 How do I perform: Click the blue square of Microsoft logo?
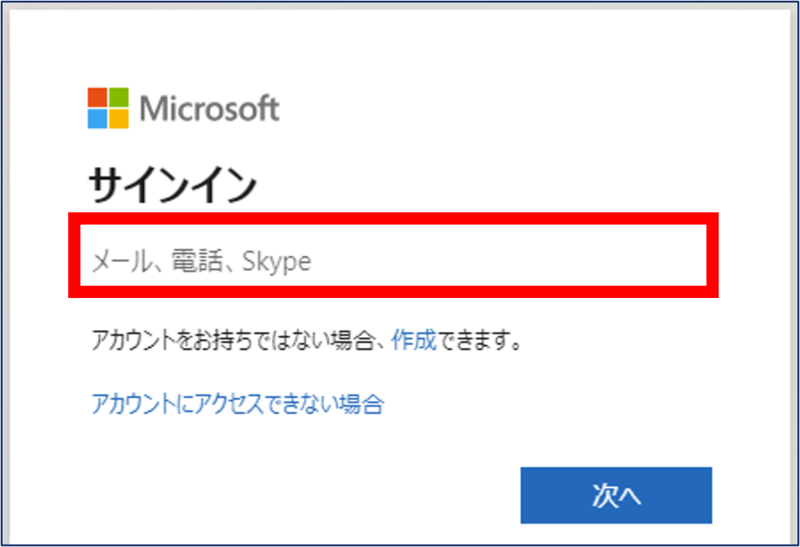click(97, 118)
